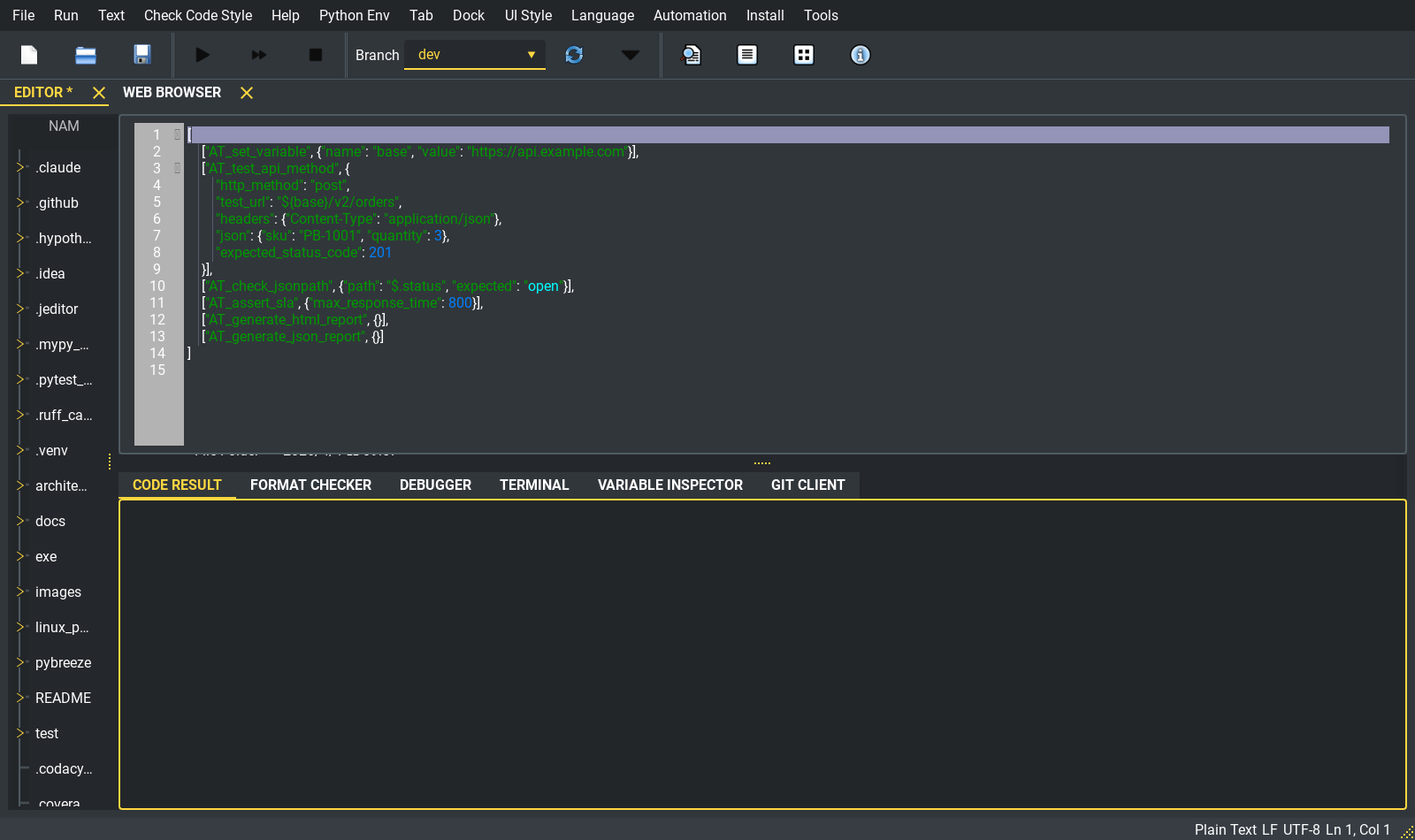Expand the .claude folder arrow
1415x840 pixels.
click(x=21, y=167)
